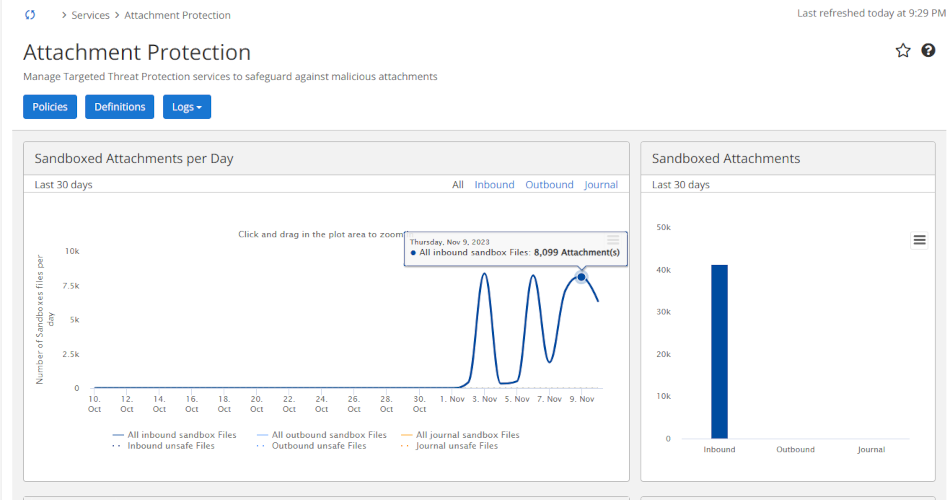Click the refresh logo icon in the breadcrumb
This screenshot has height=500, width=950.
point(30,15)
